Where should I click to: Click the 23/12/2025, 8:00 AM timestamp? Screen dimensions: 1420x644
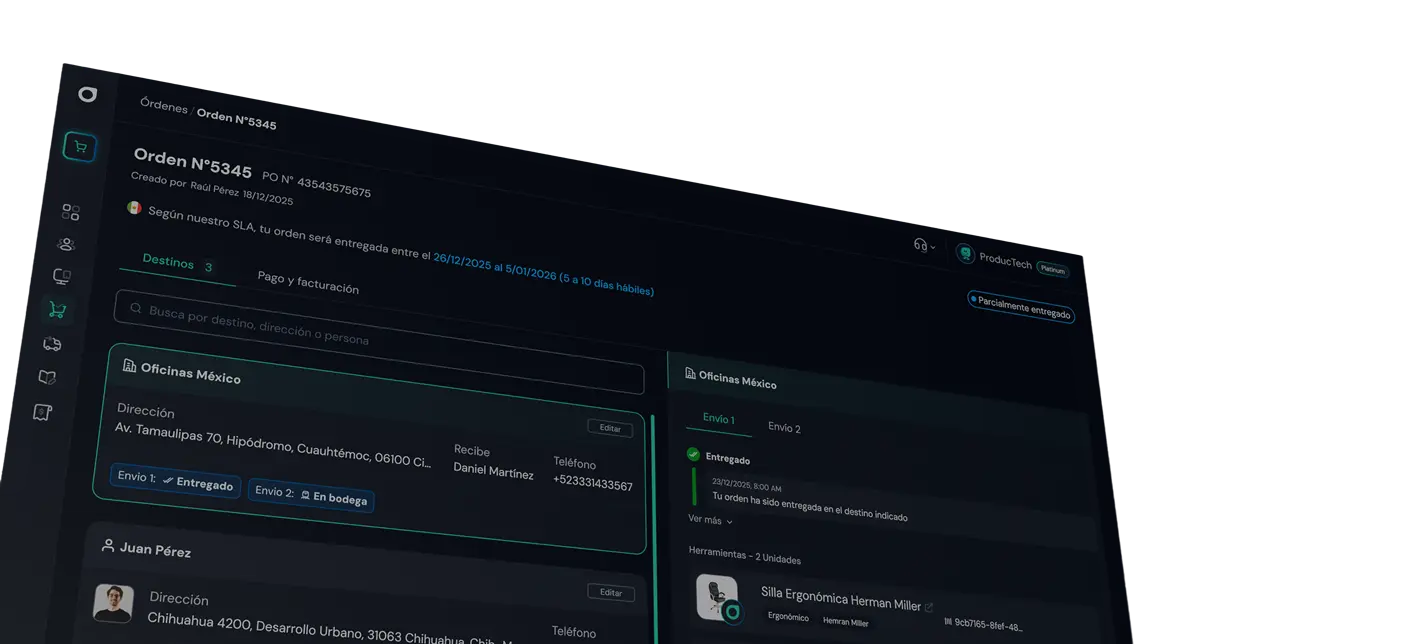(x=747, y=484)
